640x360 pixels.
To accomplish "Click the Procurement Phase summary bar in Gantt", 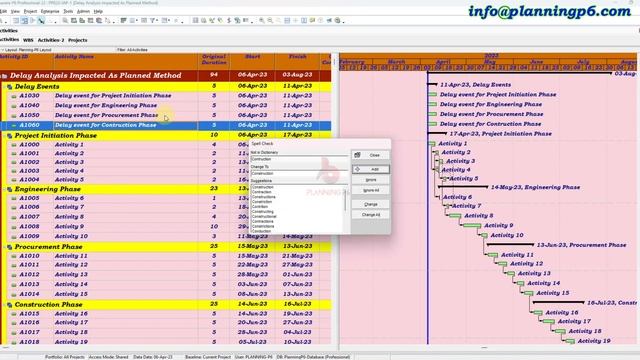I will [510, 245].
